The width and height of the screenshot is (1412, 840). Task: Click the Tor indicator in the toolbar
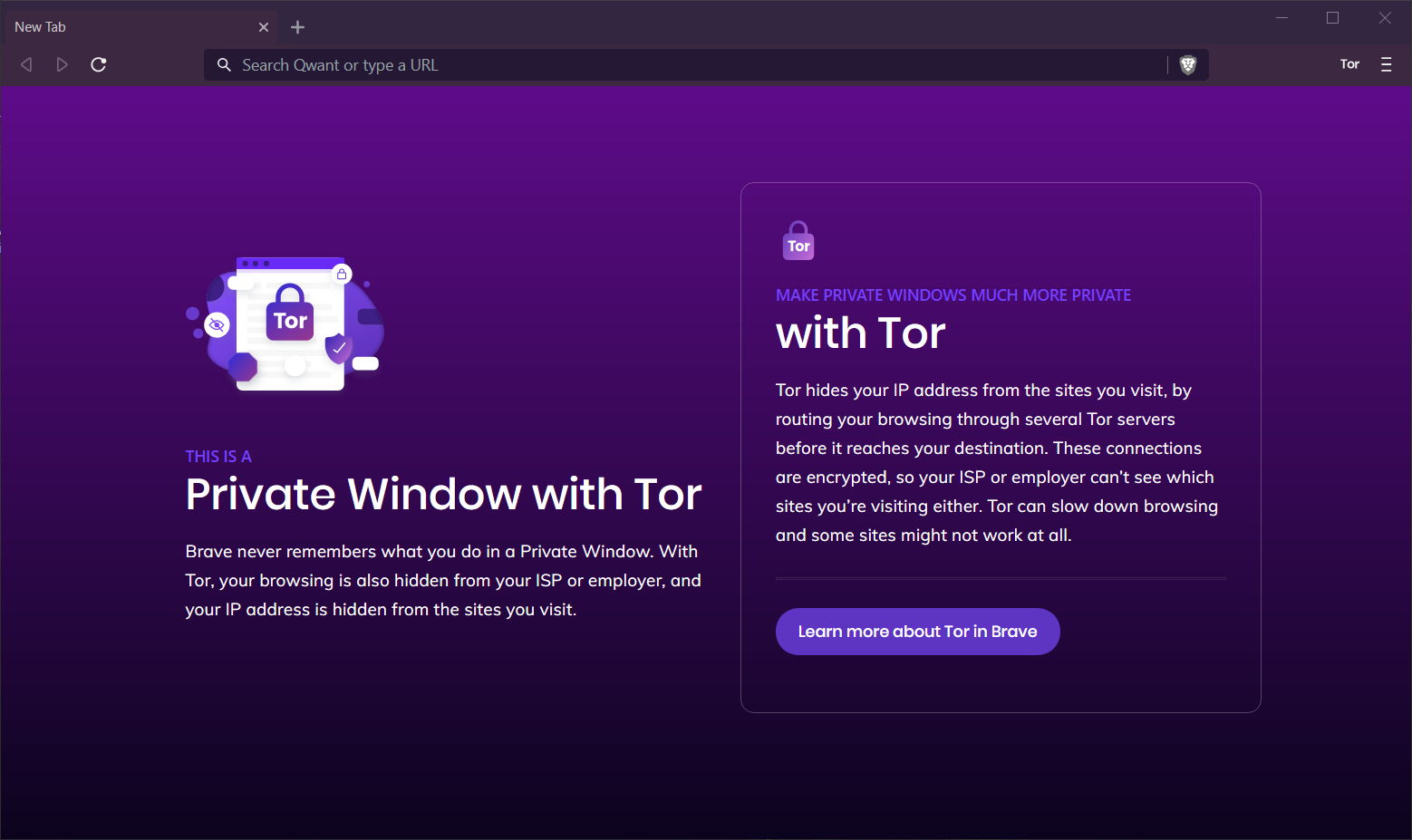[1349, 64]
